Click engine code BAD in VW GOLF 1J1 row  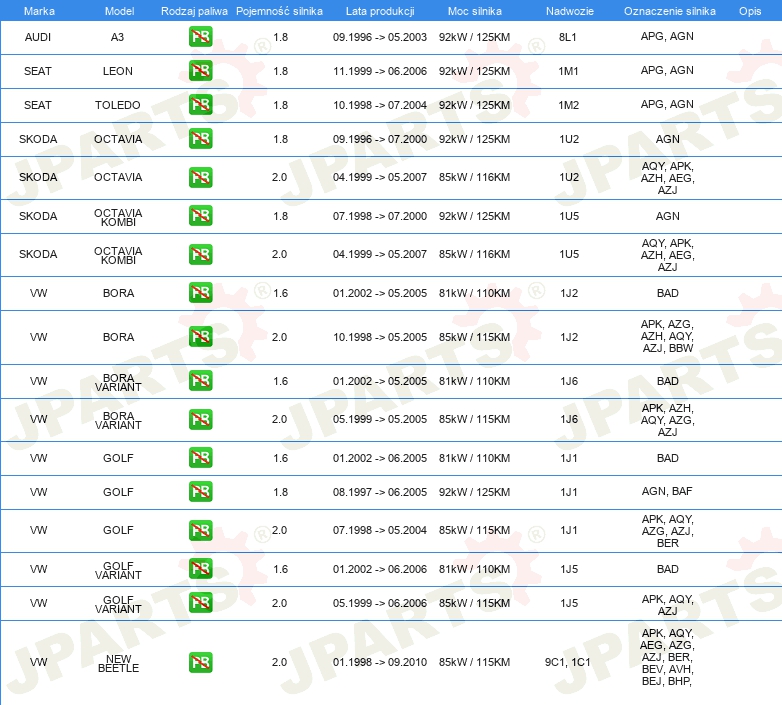tap(667, 458)
